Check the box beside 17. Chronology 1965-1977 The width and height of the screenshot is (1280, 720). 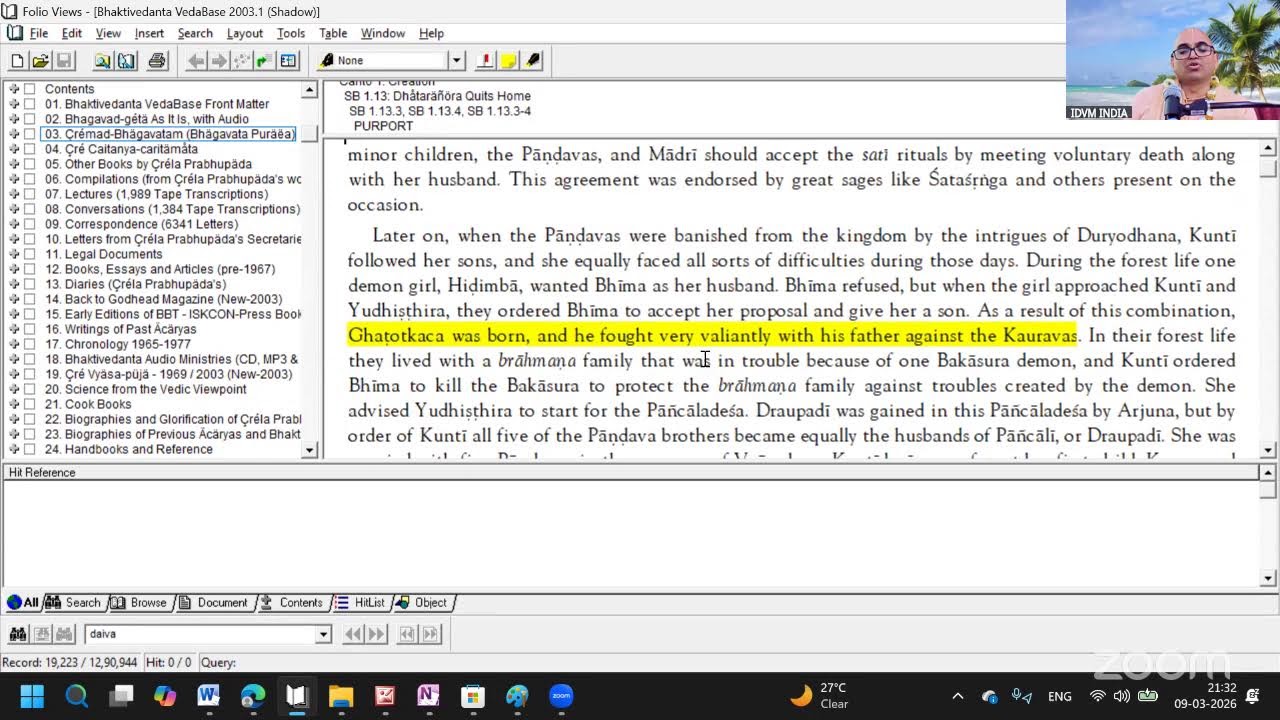(x=29, y=344)
